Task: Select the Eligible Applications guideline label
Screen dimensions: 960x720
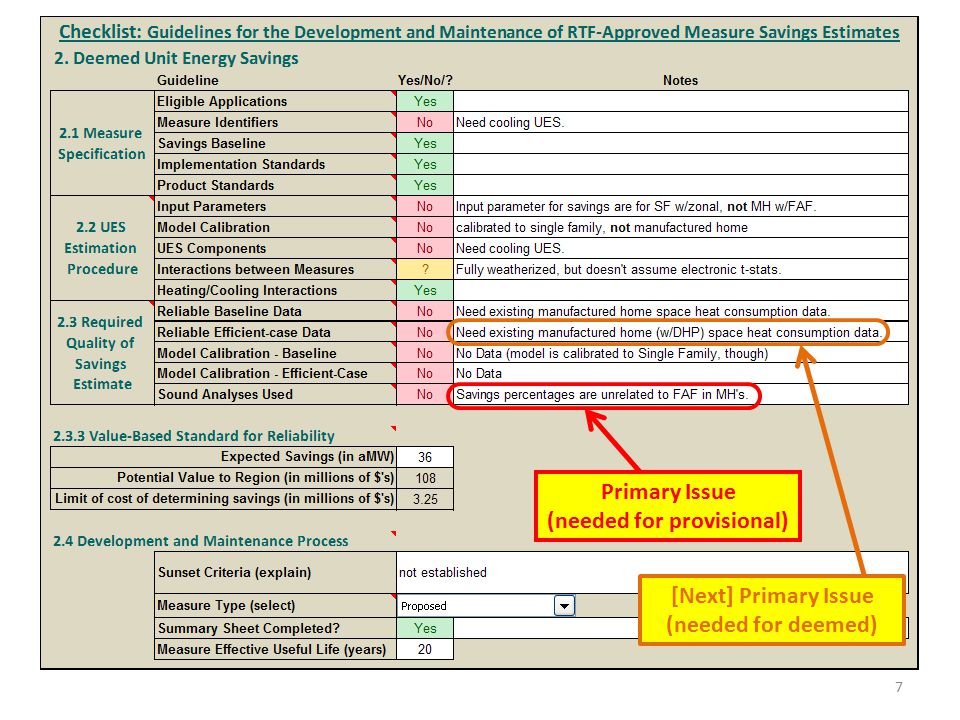Action: [275, 102]
